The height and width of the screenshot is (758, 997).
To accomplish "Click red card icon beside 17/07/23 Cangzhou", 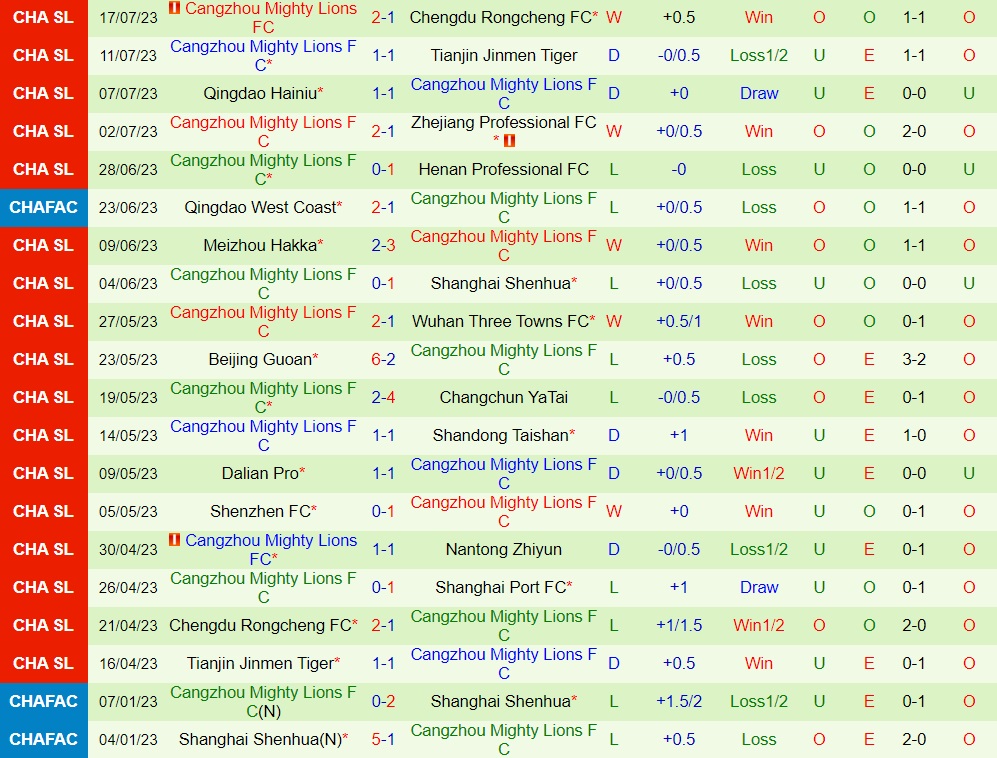I will [174, 8].
